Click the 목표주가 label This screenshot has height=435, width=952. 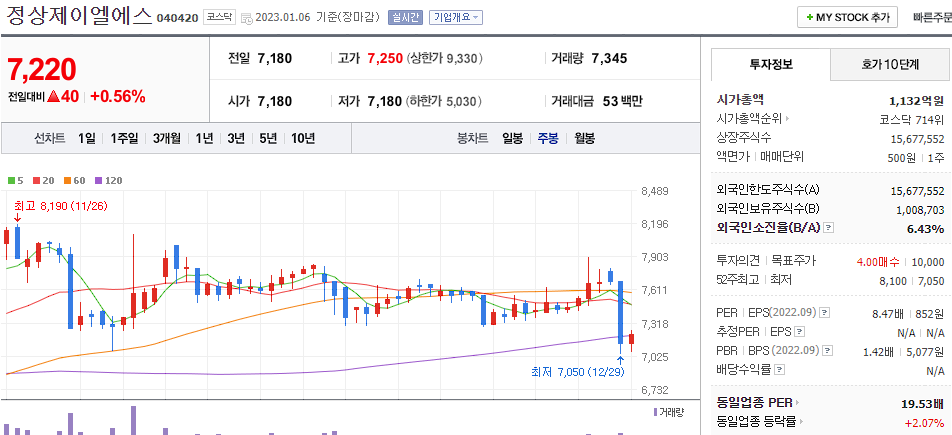(793, 261)
